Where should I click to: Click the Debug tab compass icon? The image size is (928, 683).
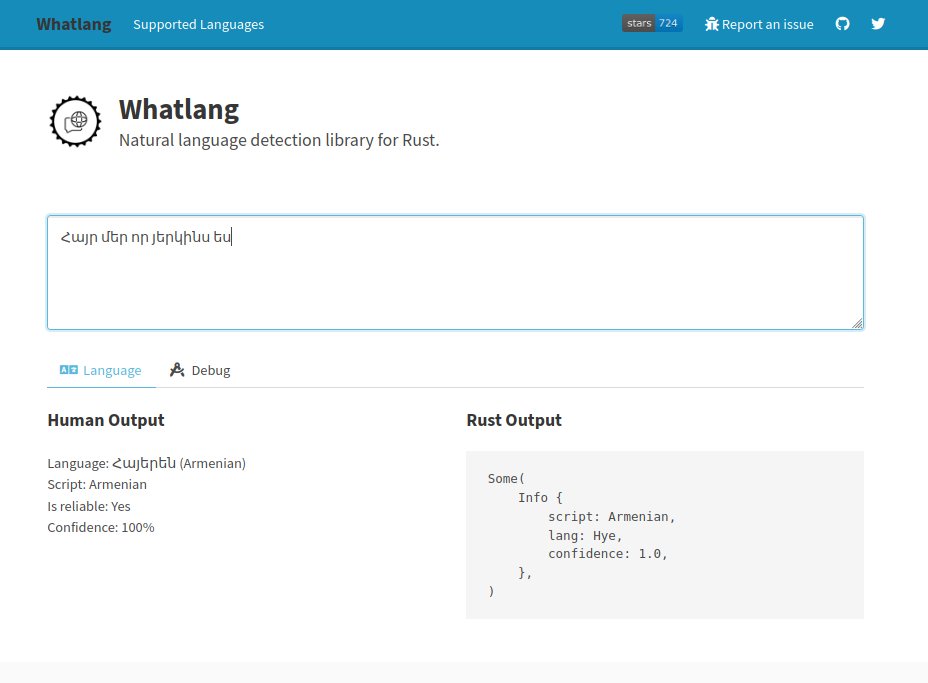pos(177,370)
